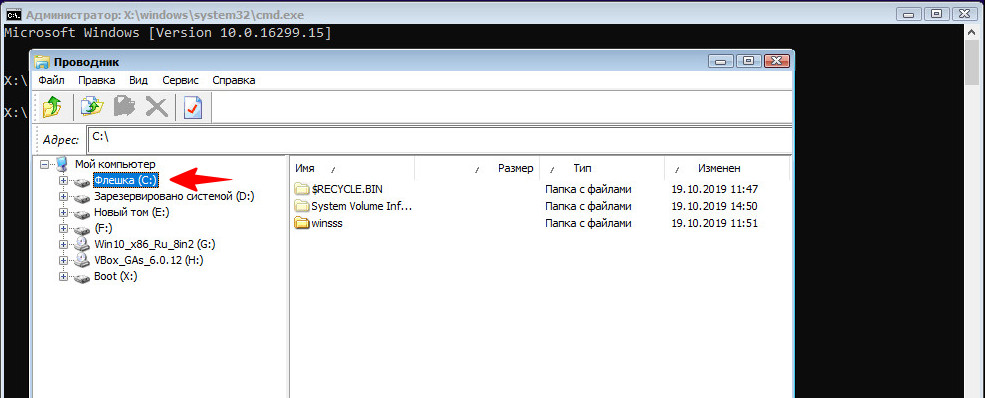Click the Адрес path input field
Viewport: 985px width, 398px height.
pos(439,139)
